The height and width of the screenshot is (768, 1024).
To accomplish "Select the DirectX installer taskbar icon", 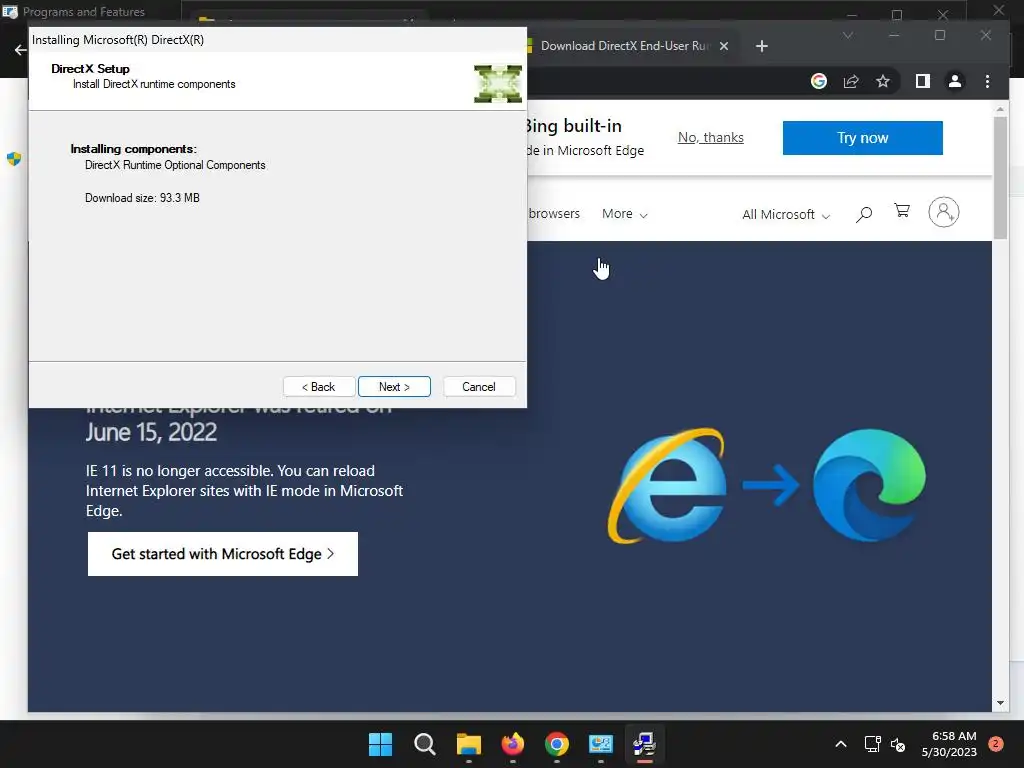I will (x=645, y=744).
